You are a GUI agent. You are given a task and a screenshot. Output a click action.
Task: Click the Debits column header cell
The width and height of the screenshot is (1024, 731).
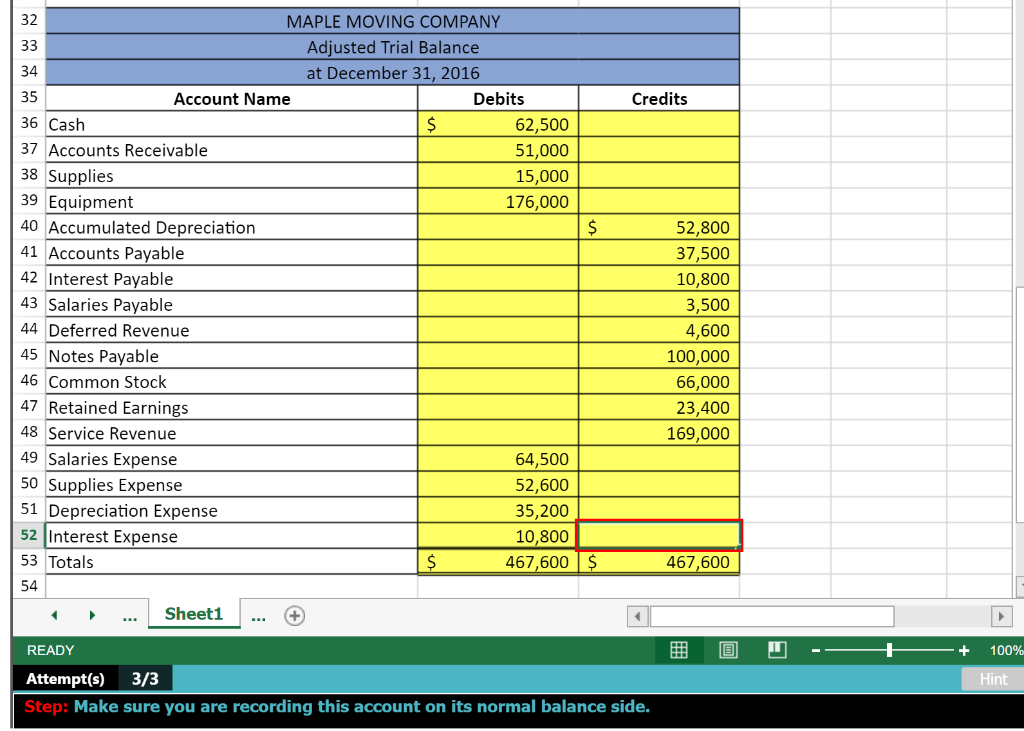click(498, 99)
